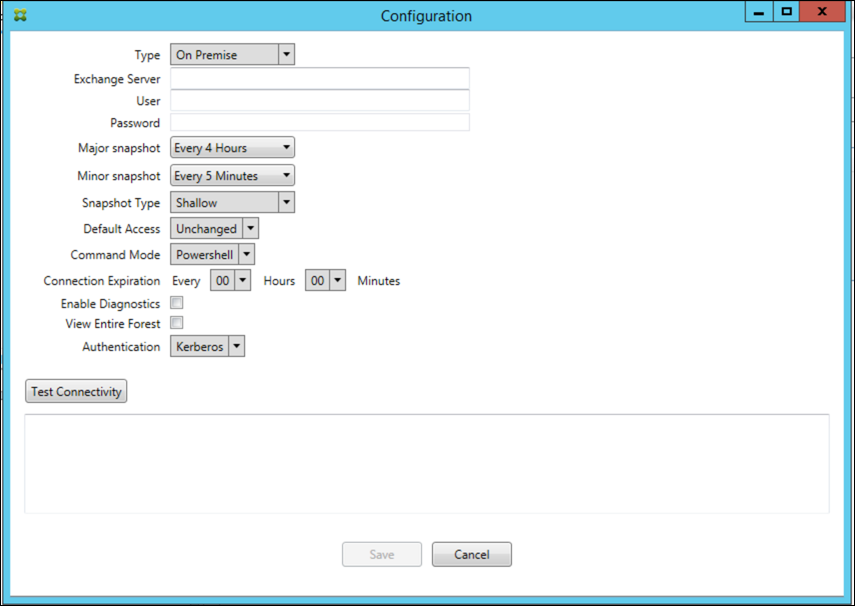The height and width of the screenshot is (606, 855).
Task: Click the Save button
Action: coord(382,554)
